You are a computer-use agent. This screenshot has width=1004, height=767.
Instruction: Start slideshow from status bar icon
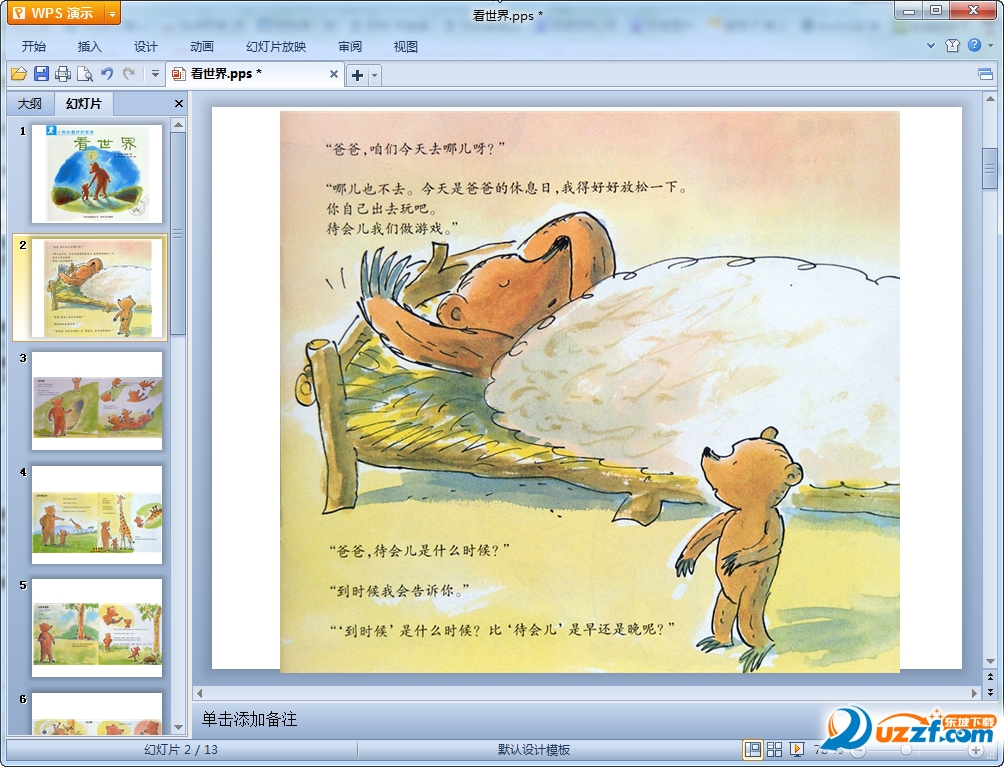(x=797, y=750)
